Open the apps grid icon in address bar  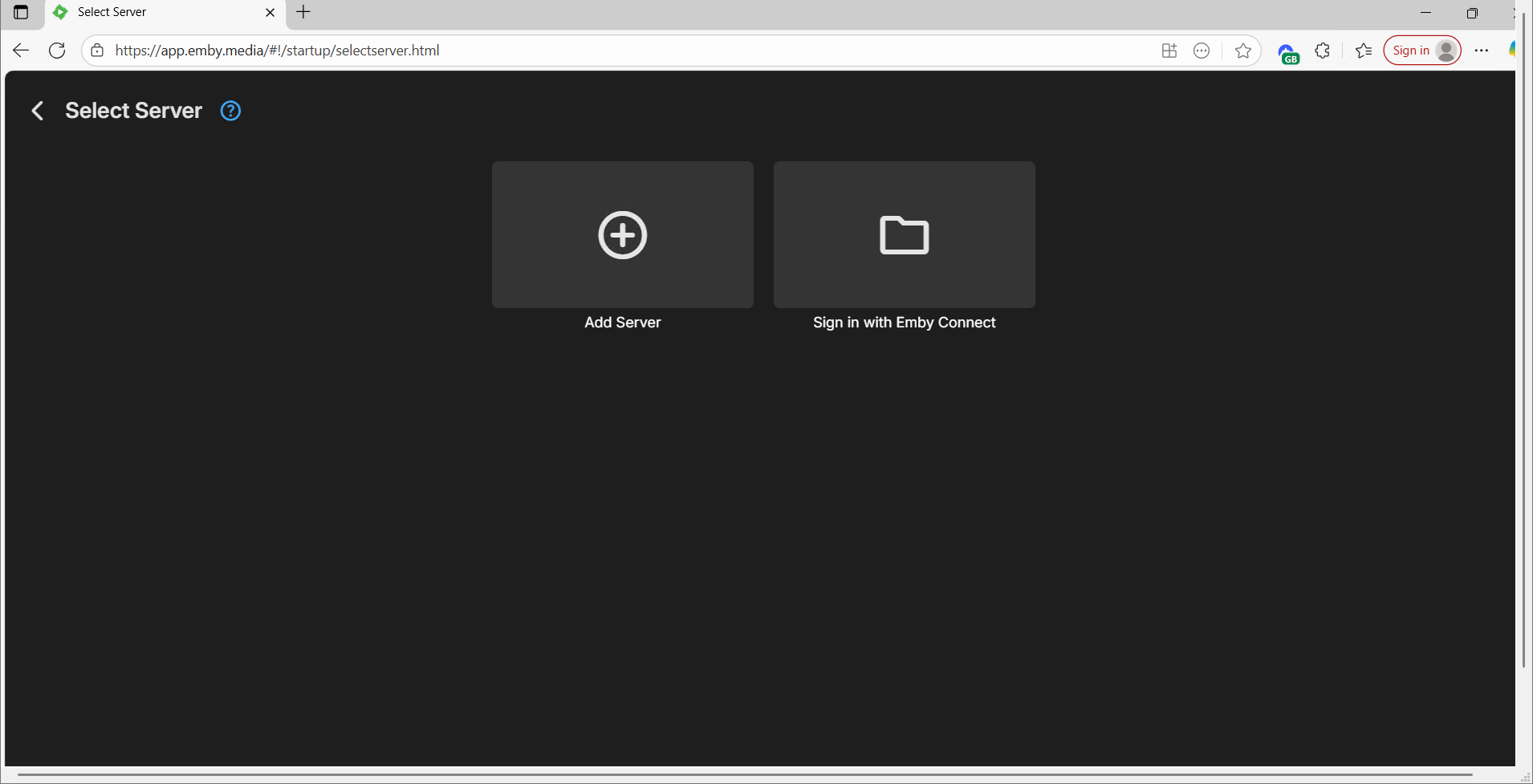point(1169,51)
